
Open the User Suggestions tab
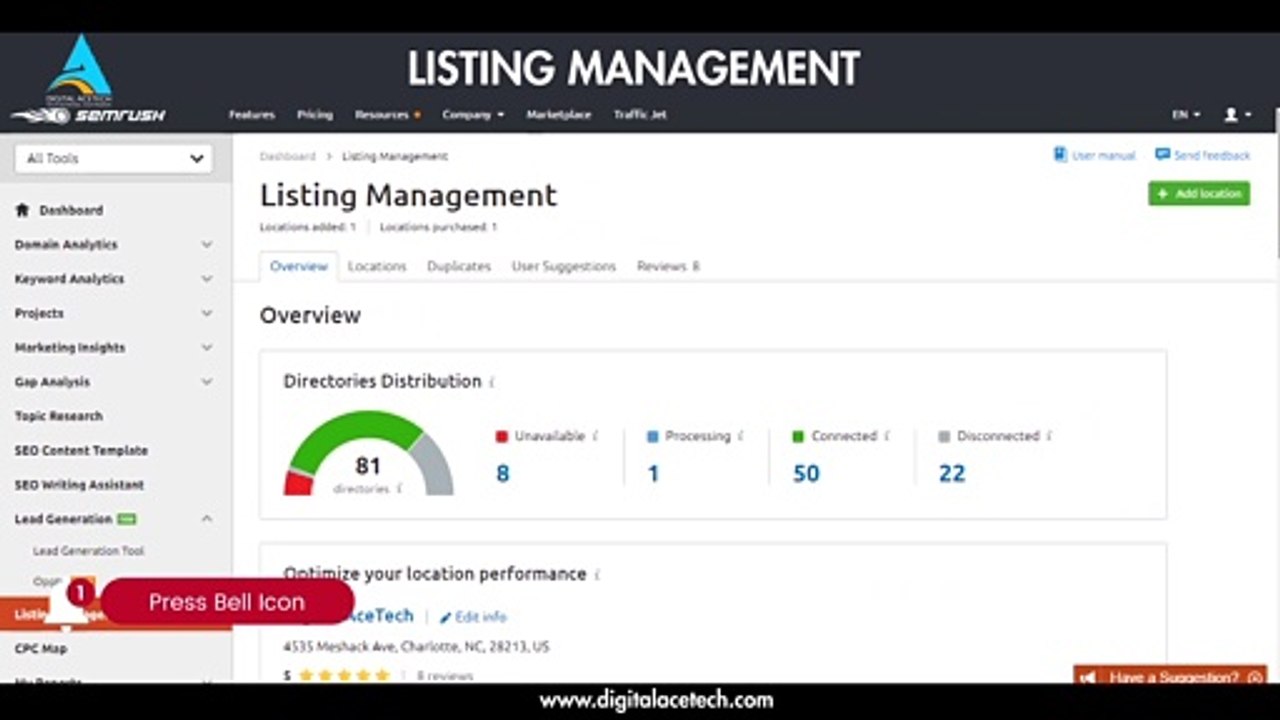point(564,266)
